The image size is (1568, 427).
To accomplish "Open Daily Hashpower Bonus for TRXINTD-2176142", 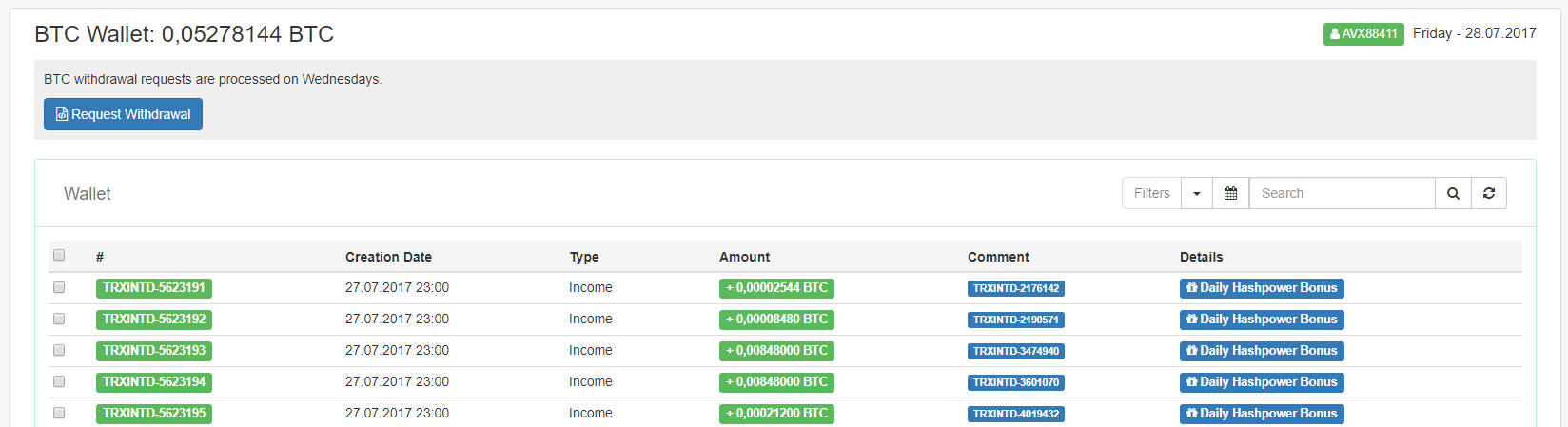I will (x=1262, y=288).
